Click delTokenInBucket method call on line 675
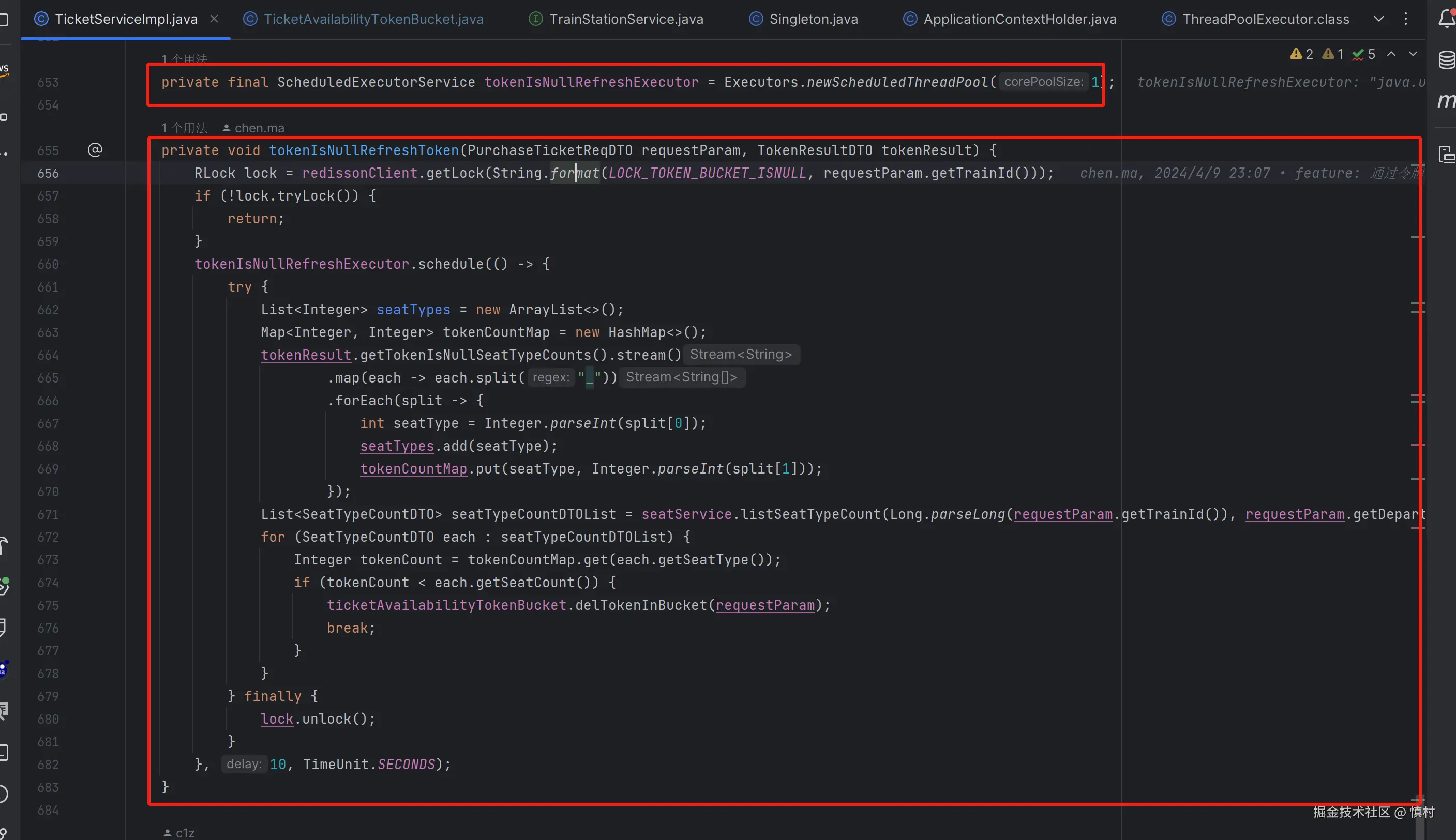Screen dimensions: 1456x840 (640, 605)
